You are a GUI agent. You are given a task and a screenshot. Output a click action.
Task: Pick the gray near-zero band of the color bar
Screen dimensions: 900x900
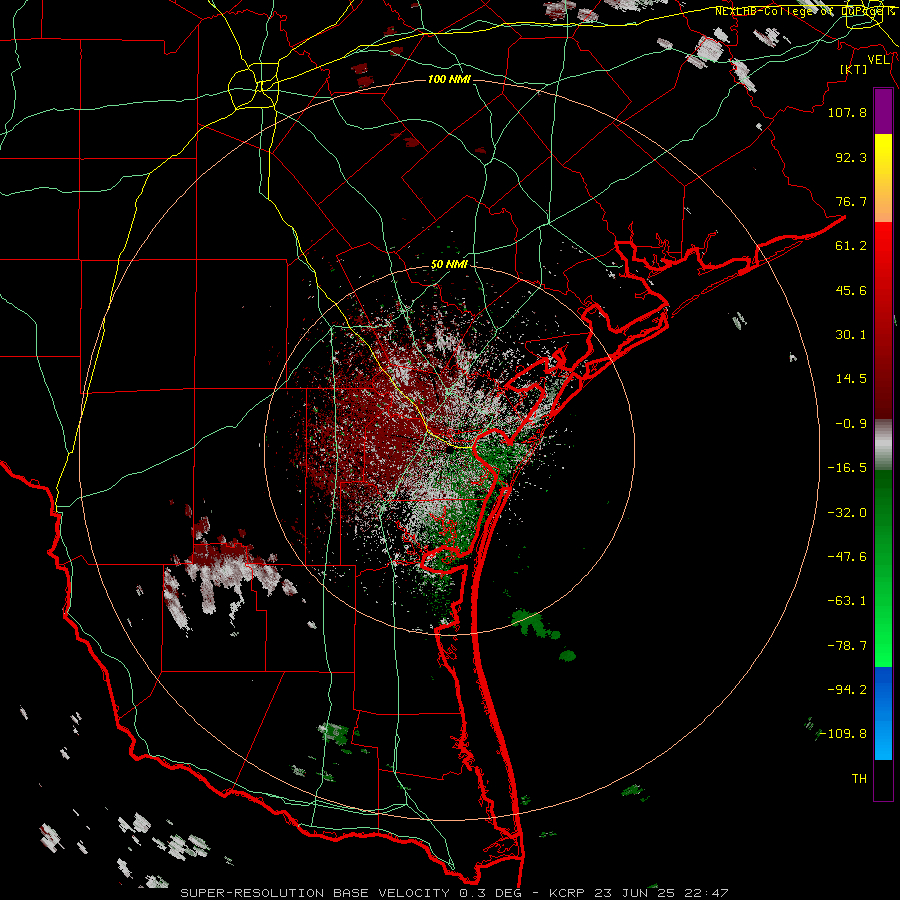[x=883, y=445]
